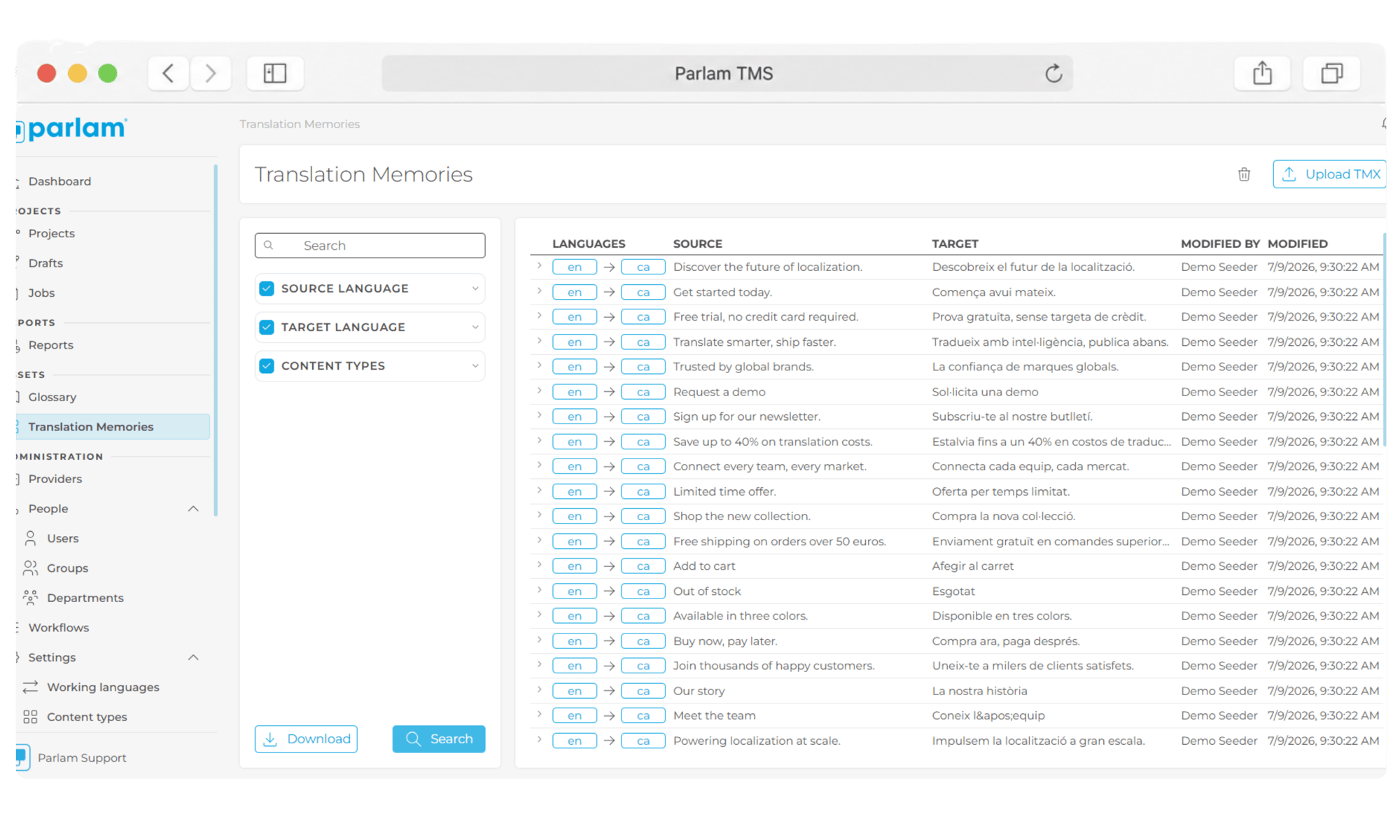Open Departments icon in sidebar
The image size is (1400, 840).
[30, 598]
